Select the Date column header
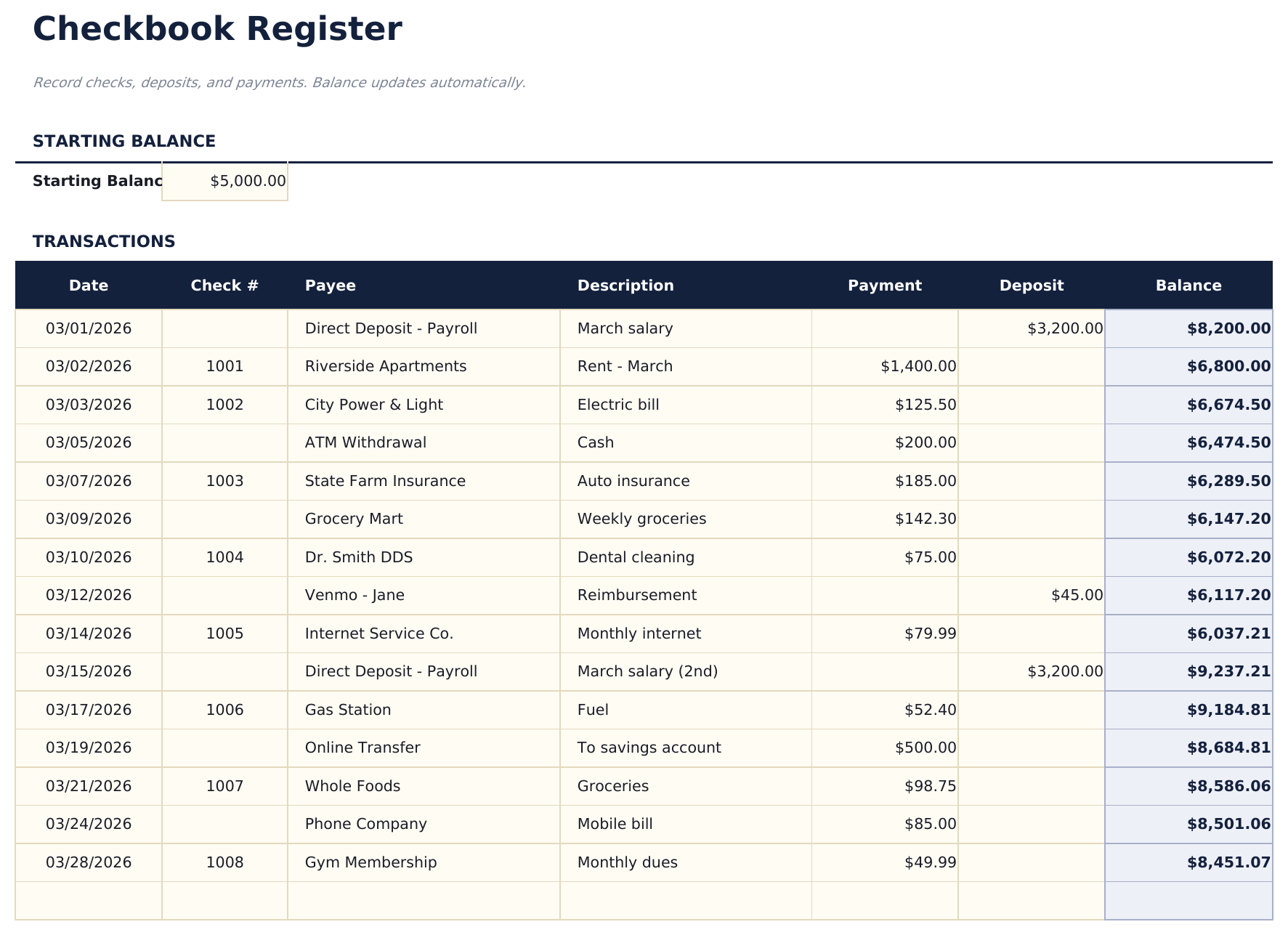The width and height of the screenshot is (1288, 935). point(88,285)
